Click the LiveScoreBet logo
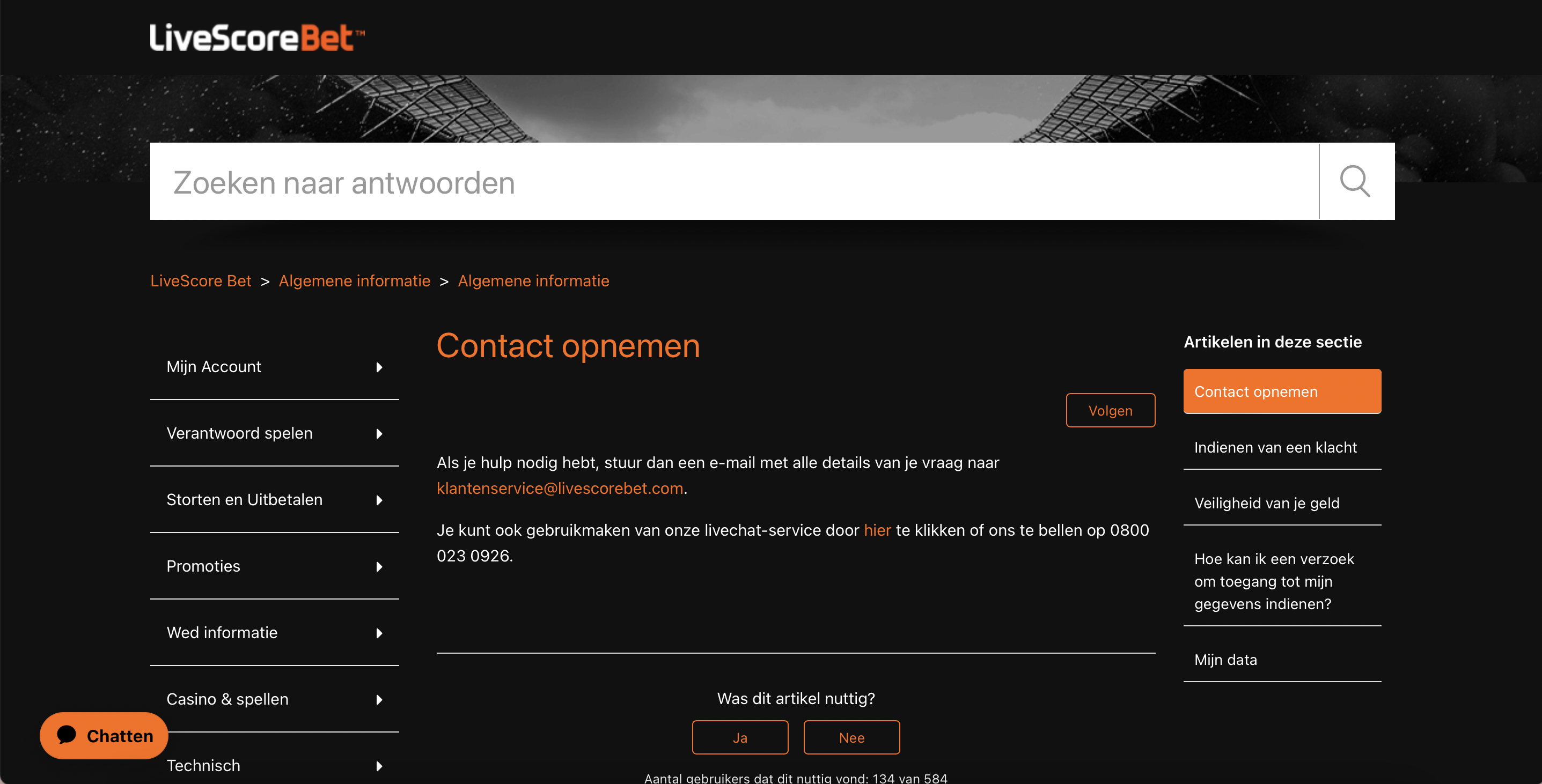Viewport: 1542px width, 784px height. [257, 38]
